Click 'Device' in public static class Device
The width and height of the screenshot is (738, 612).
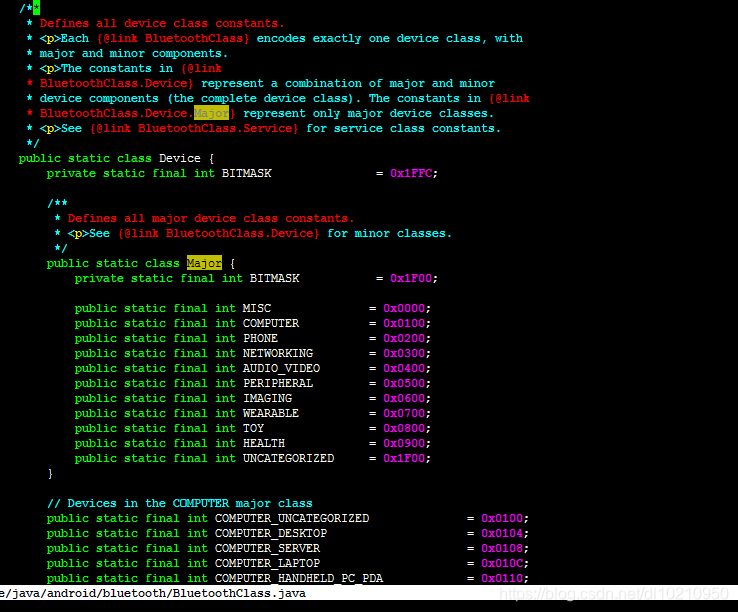180,158
